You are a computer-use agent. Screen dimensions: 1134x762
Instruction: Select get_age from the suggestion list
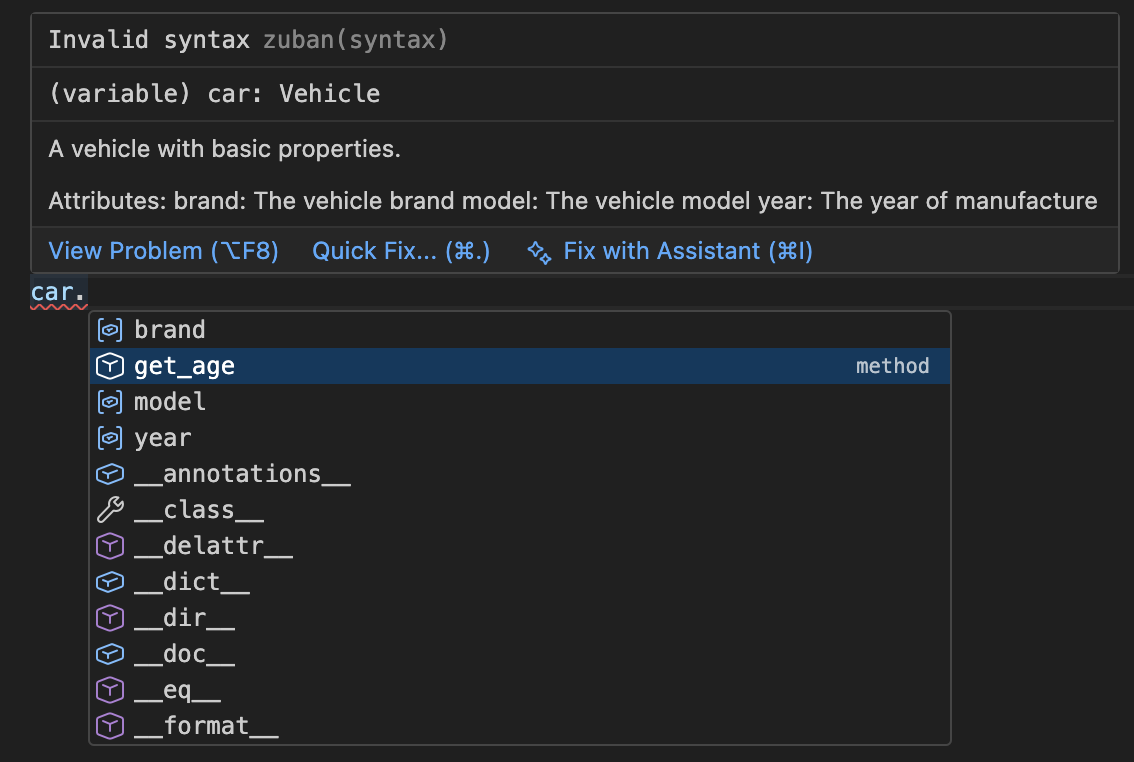click(x=183, y=365)
